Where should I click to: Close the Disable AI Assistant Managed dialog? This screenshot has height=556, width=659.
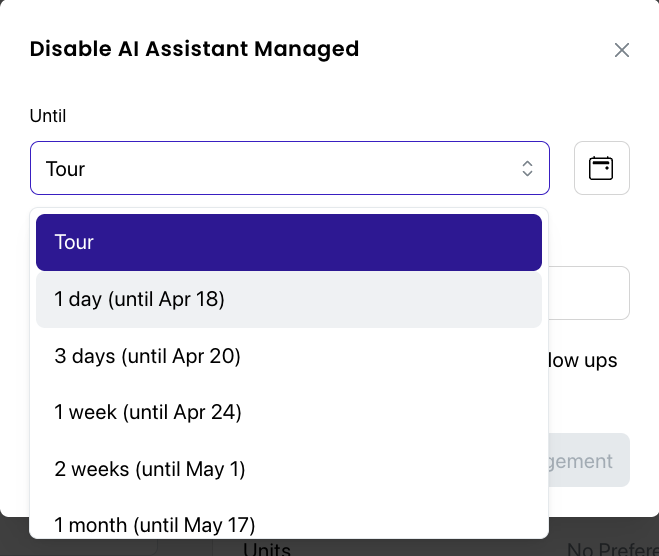click(622, 50)
